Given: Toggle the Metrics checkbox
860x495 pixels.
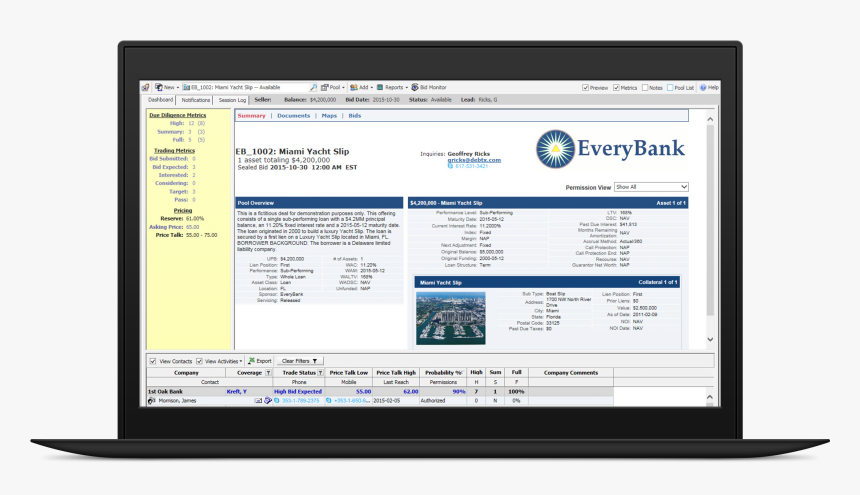Looking at the screenshot, I should [616, 88].
